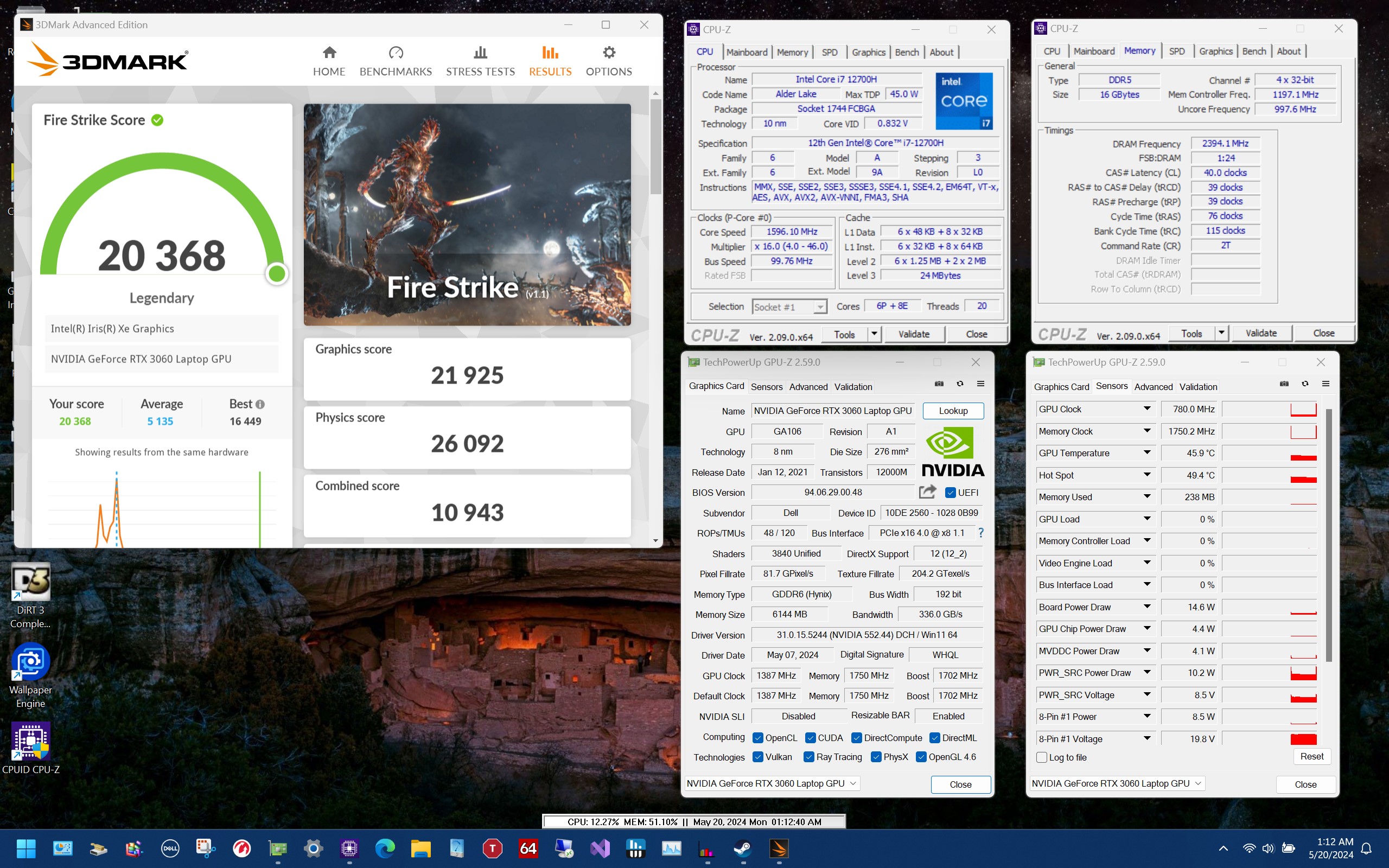Click refresh icon in GPU-Z Sensors window
The width and height of the screenshot is (1389, 868).
coord(1304,384)
